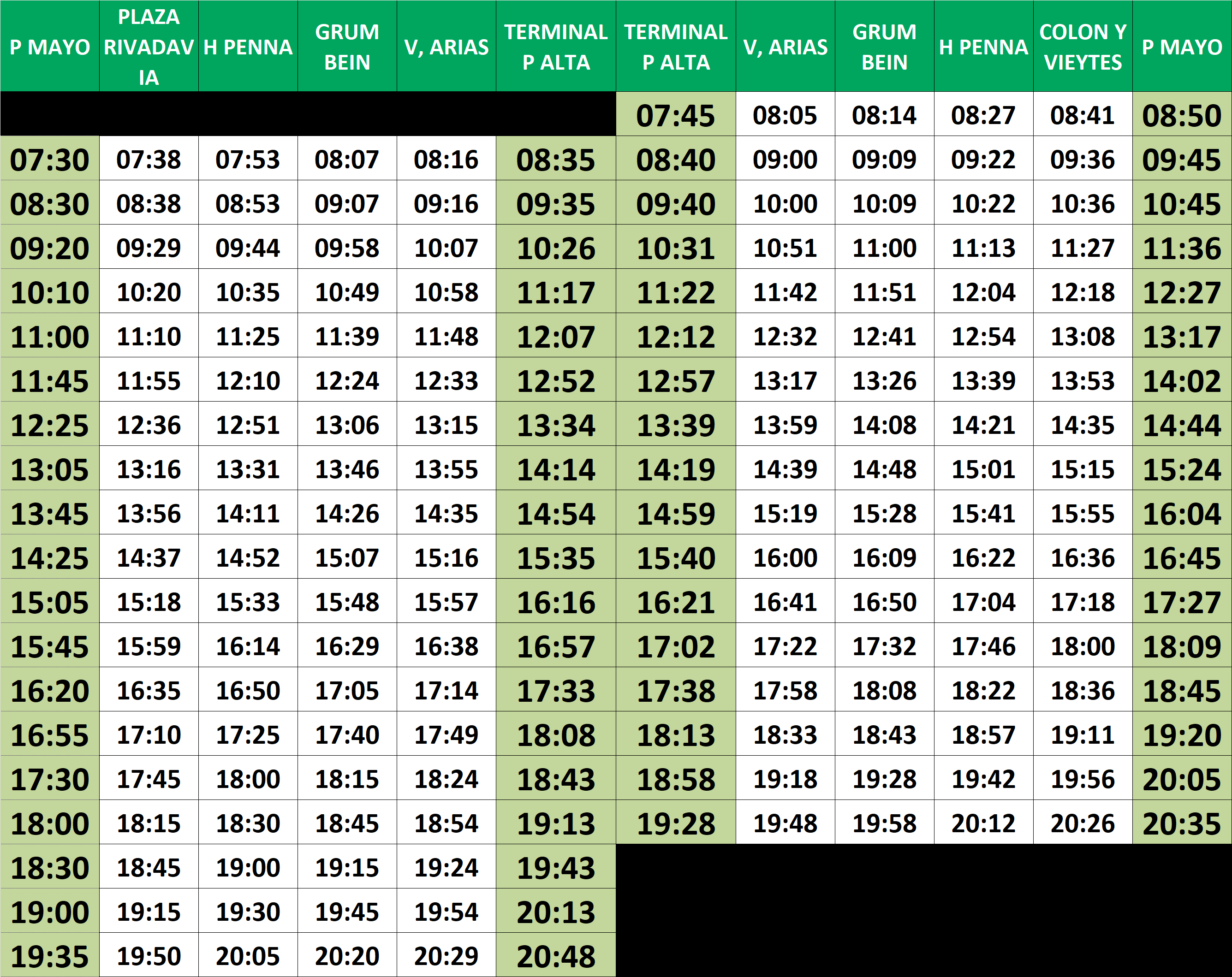Select the 10:26 terminal arrival cell
The width and height of the screenshot is (1232, 977).
pyautogui.click(x=555, y=248)
